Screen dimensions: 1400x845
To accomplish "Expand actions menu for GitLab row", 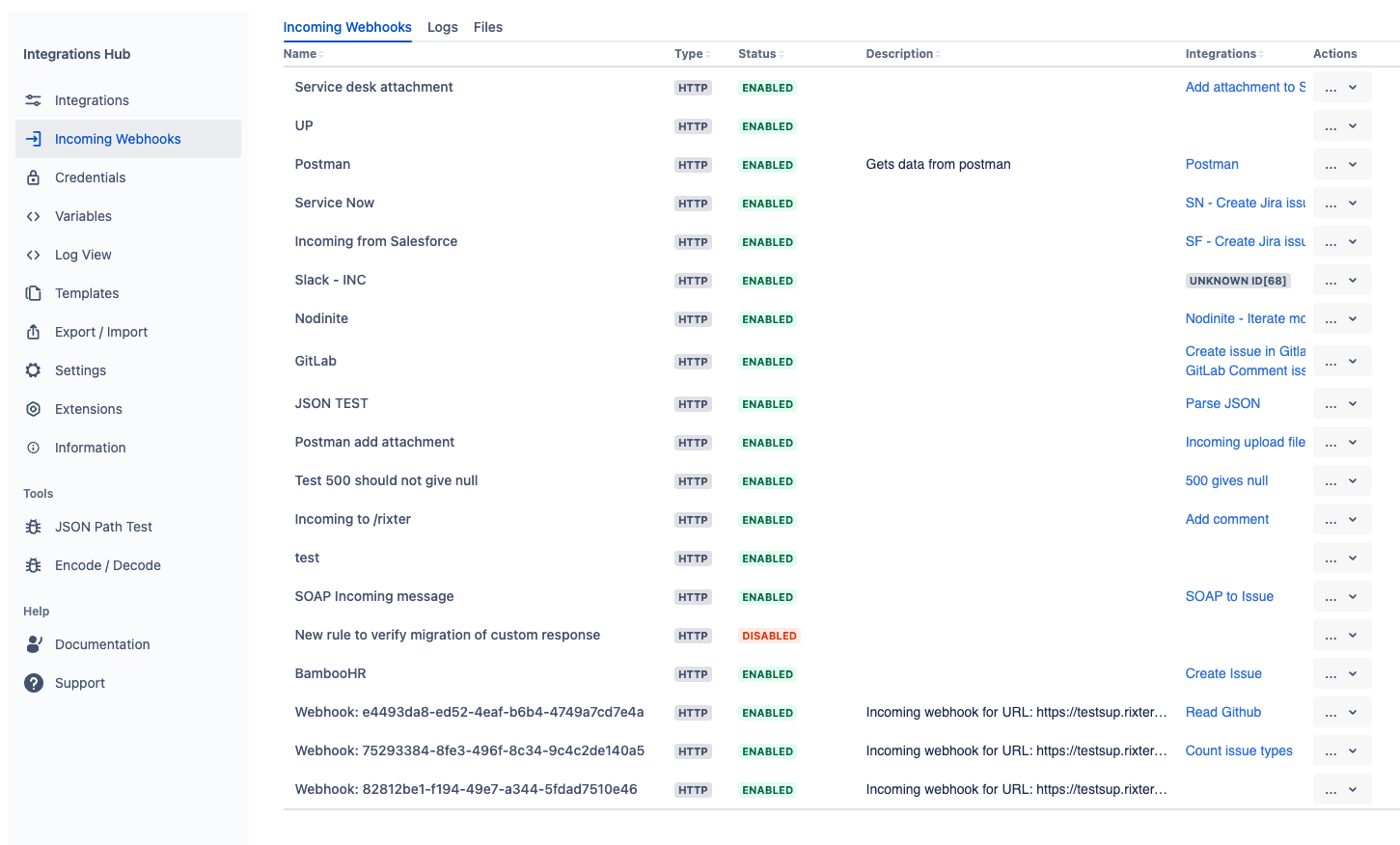I will [x=1342, y=361].
